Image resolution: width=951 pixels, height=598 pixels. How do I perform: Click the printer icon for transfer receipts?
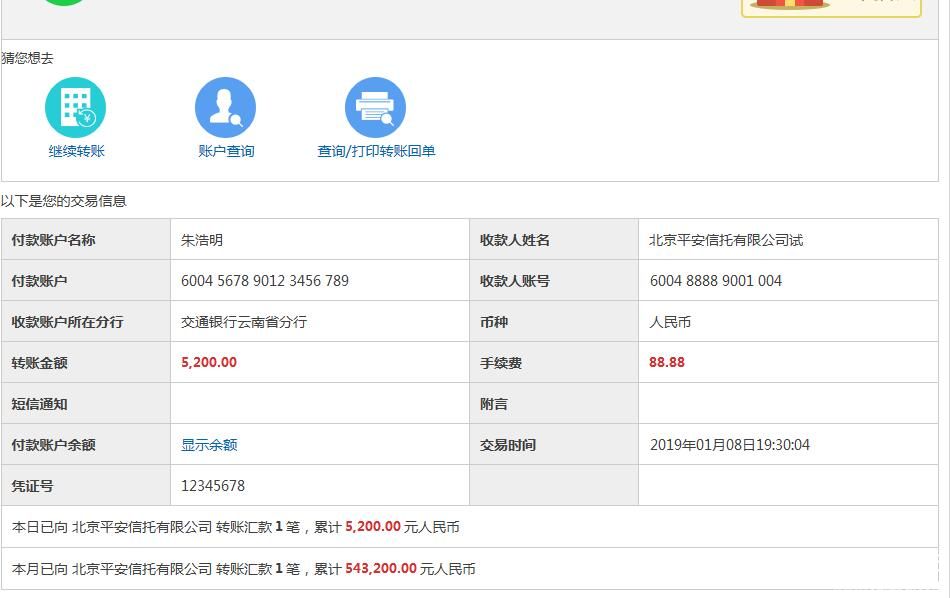tap(375, 108)
